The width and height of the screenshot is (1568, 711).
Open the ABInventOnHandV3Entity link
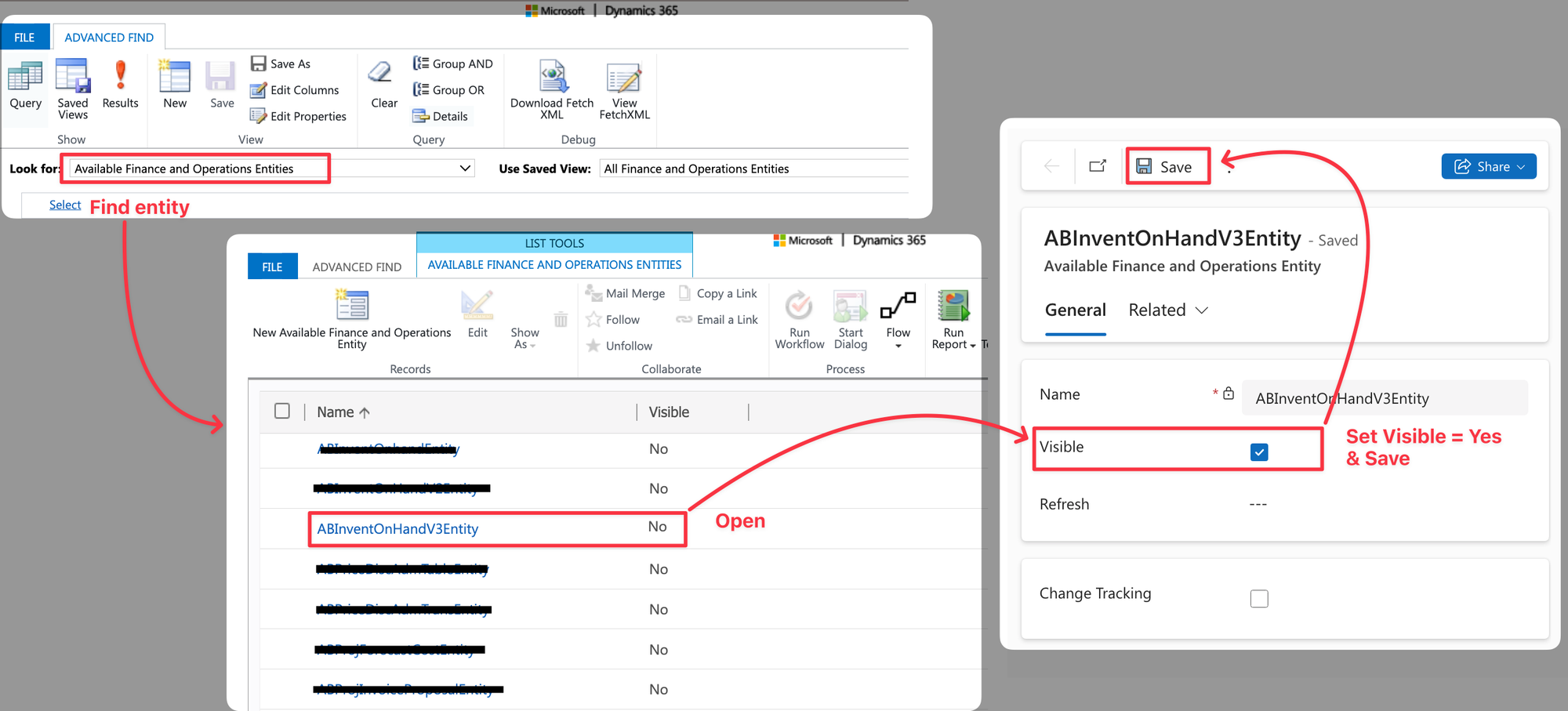point(397,529)
